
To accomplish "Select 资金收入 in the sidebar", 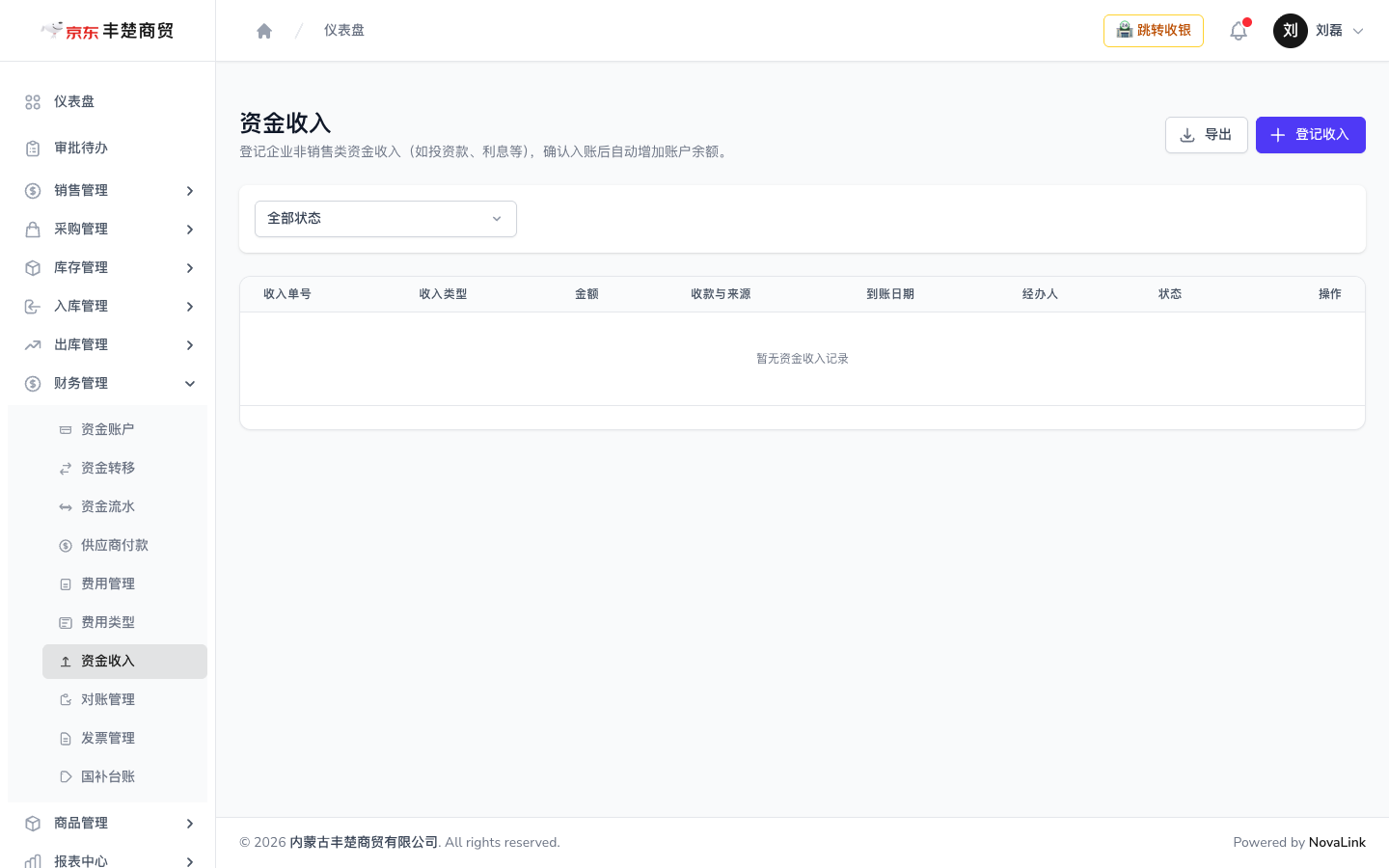I will coord(124,662).
